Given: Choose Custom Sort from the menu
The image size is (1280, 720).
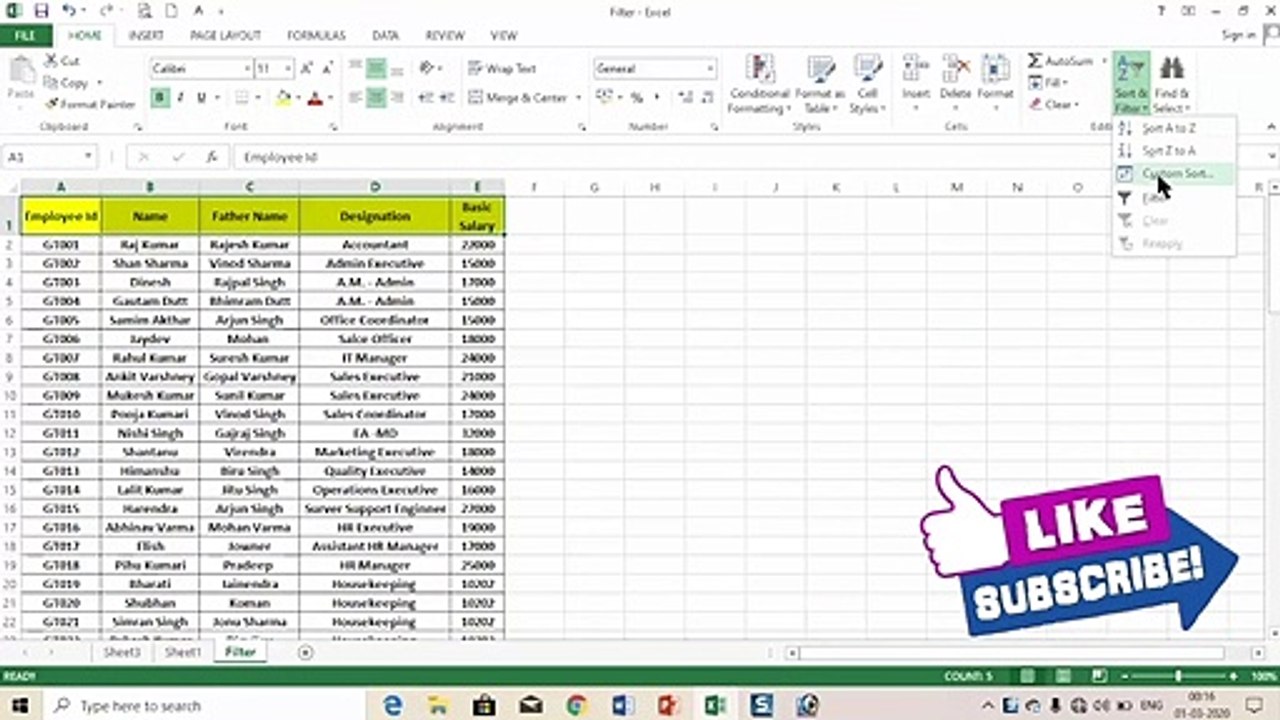Looking at the screenshot, I should [1172, 174].
